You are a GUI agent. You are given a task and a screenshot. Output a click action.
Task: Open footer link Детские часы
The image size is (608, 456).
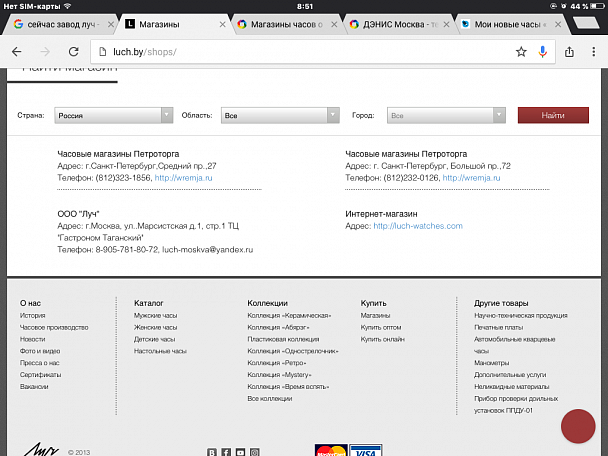[x=154, y=339]
